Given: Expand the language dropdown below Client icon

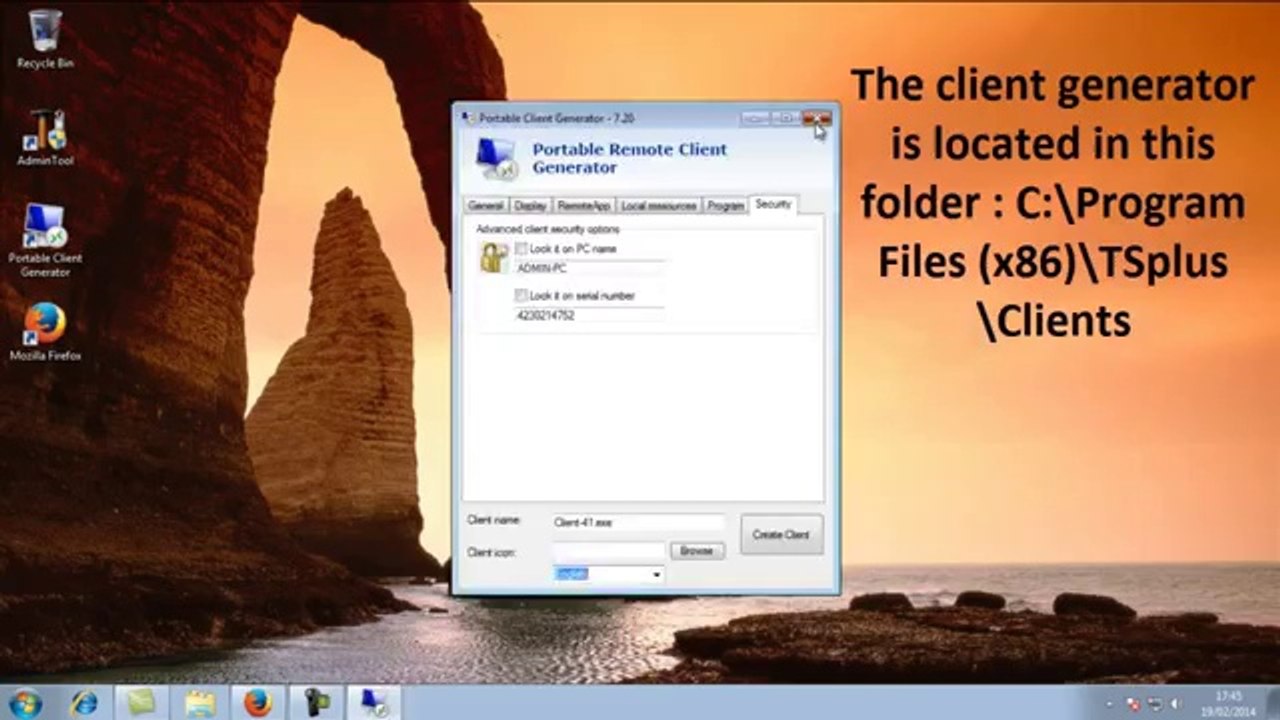Looking at the screenshot, I should (657, 574).
